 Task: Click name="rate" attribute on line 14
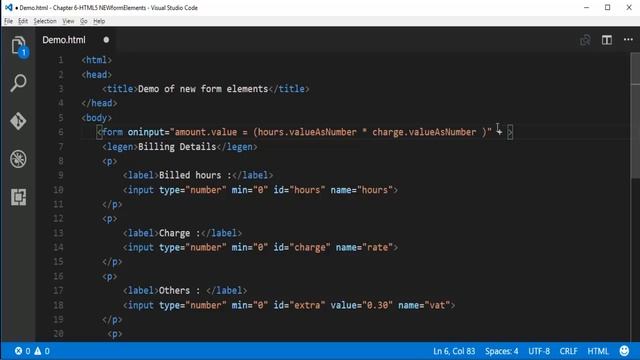[364, 247]
